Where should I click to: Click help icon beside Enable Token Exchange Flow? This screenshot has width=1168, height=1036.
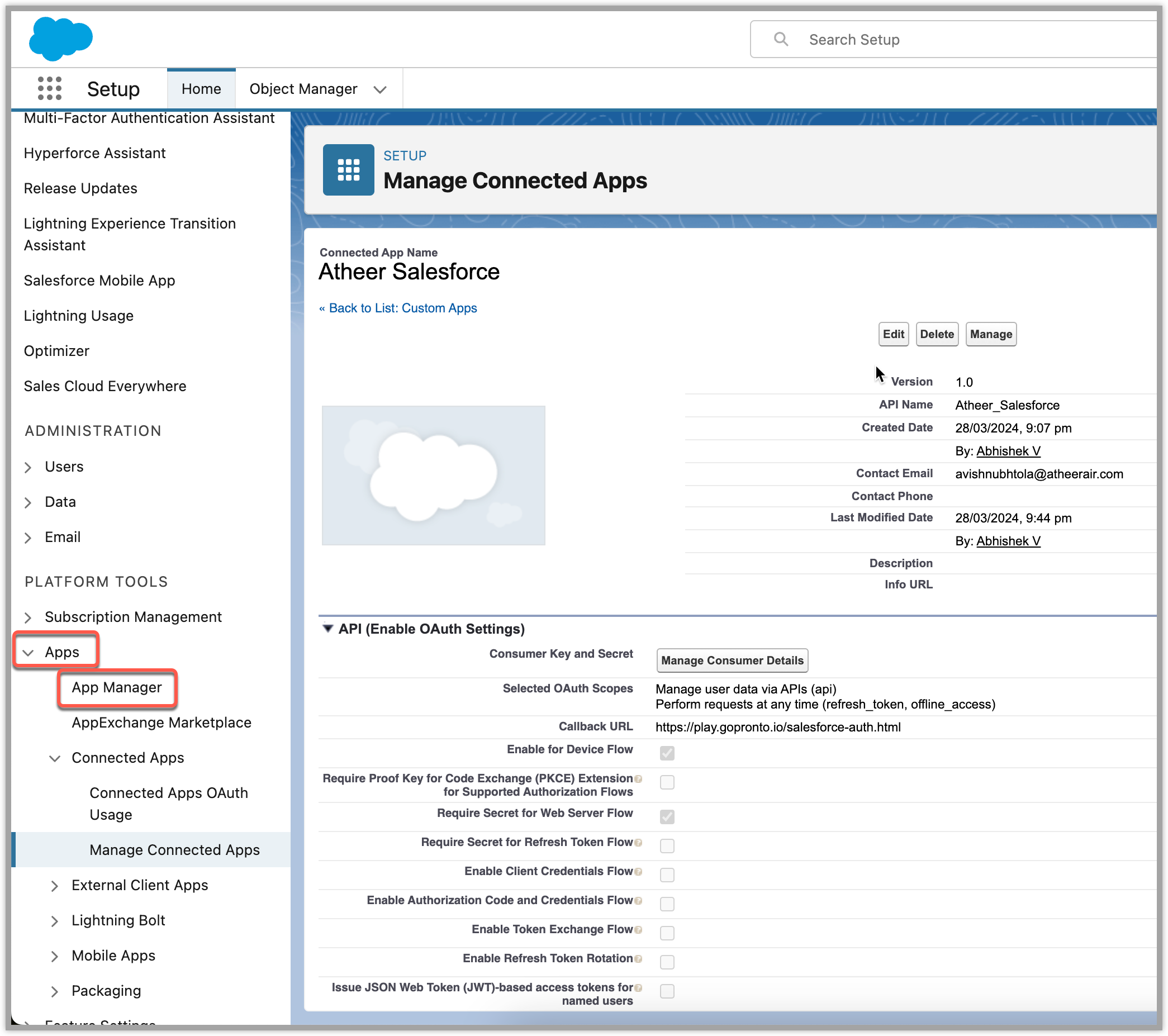(638, 930)
